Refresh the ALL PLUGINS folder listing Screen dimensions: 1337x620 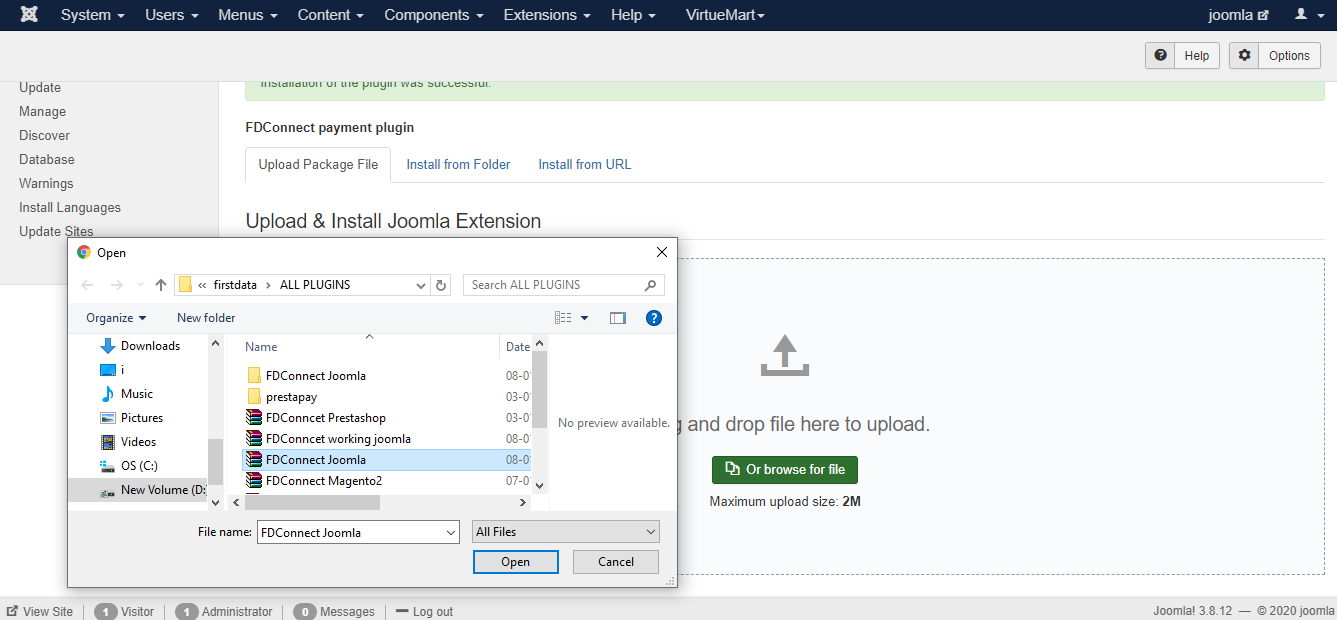pos(441,285)
